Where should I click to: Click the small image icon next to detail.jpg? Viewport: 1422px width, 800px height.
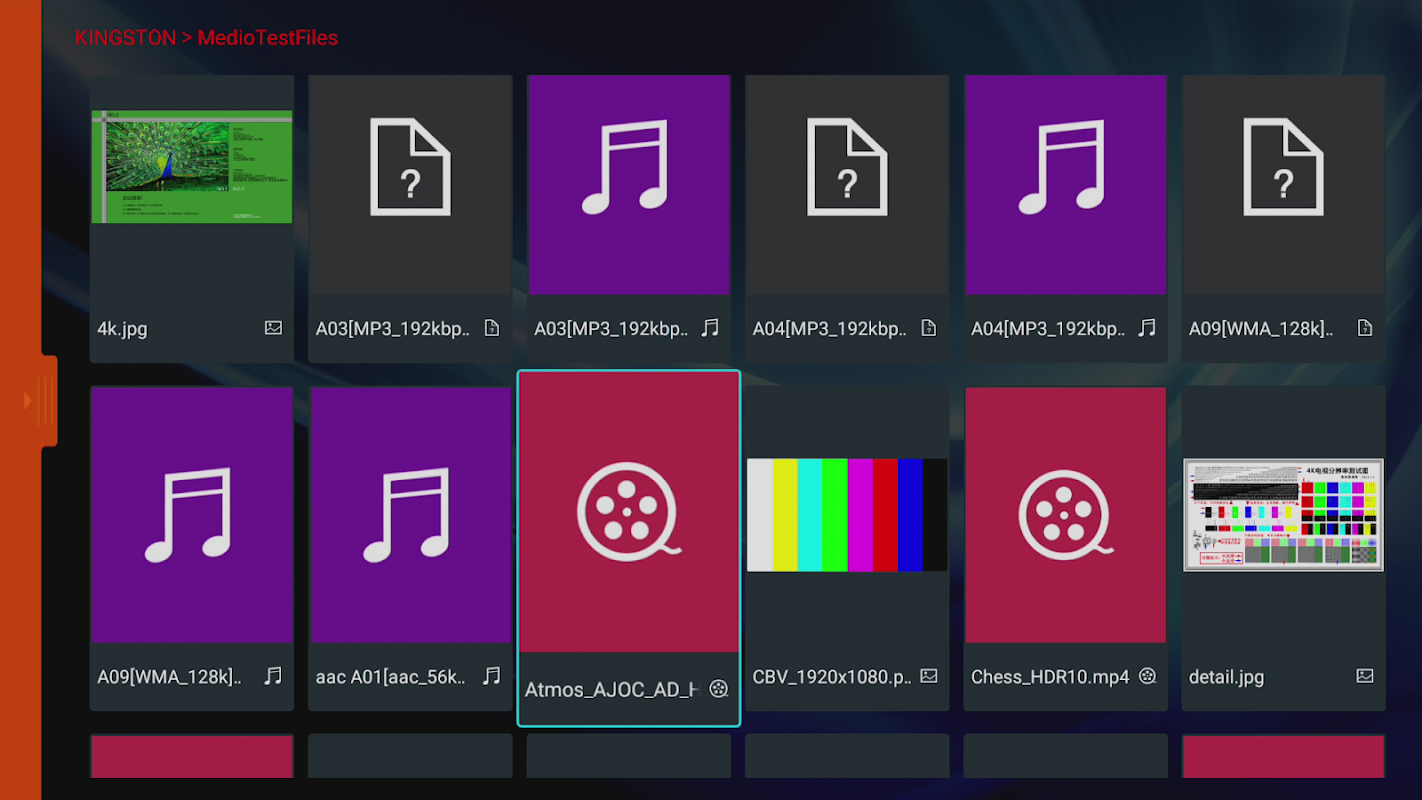coord(1365,676)
